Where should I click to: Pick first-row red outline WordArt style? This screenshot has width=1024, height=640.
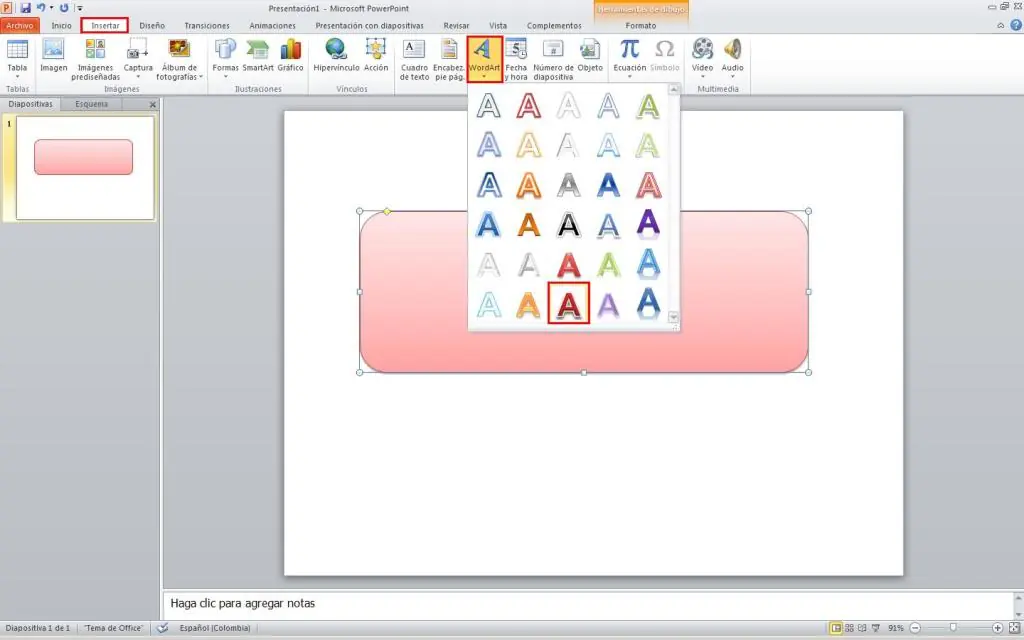pyautogui.click(x=528, y=105)
